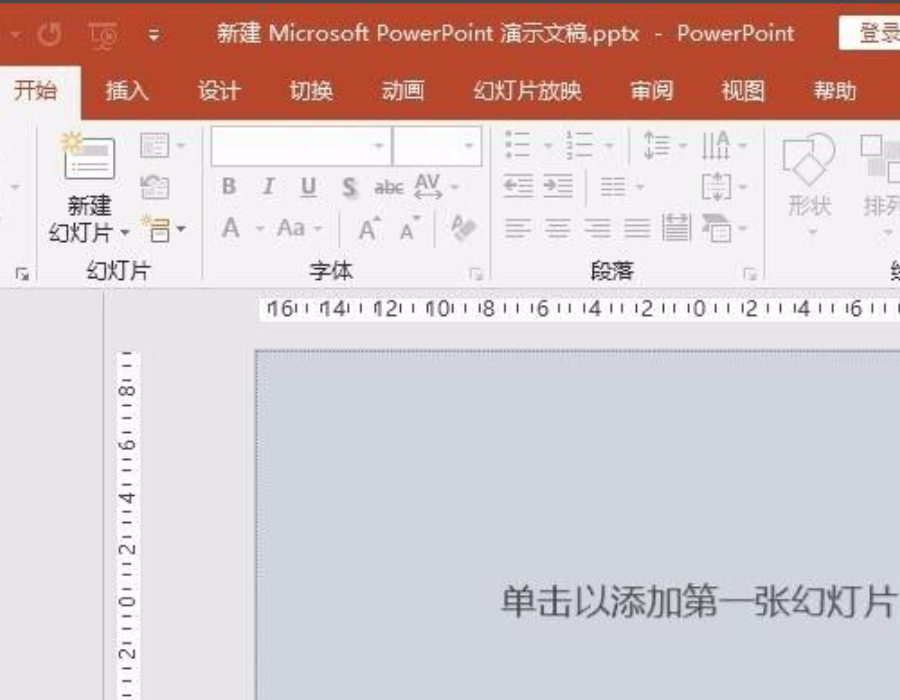The height and width of the screenshot is (700, 900).
Task: Switch to the 开始 (Home) tab
Action: pyautogui.click(x=36, y=91)
